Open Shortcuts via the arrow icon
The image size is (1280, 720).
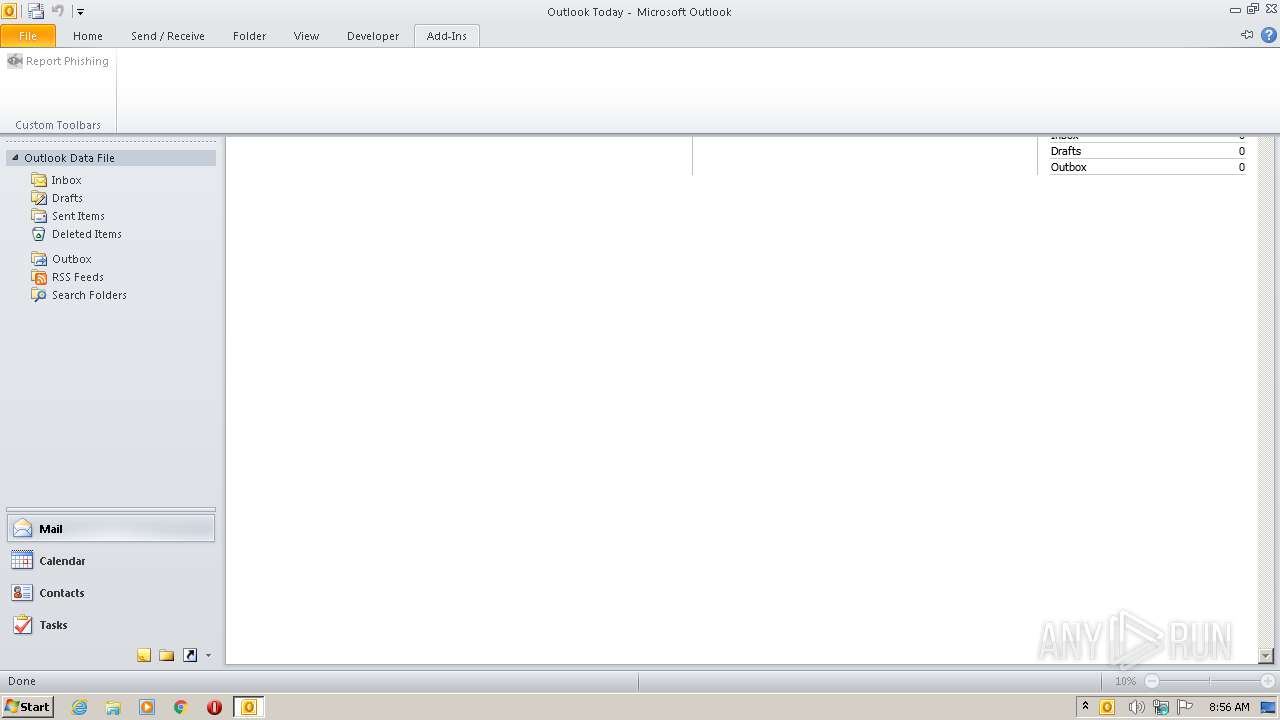[190, 655]
